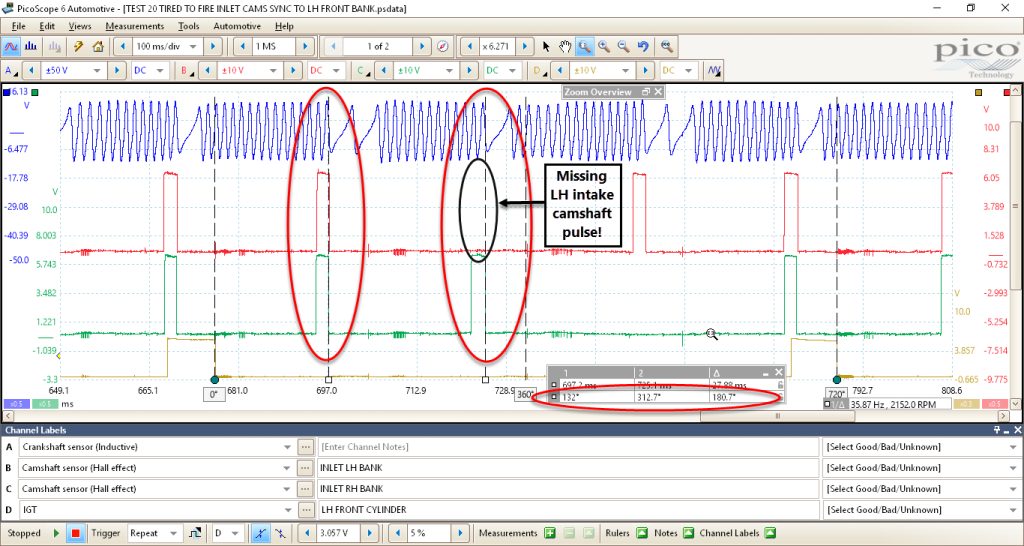Open Channel B Good/Bad/Unknown dropdown
This screenshot has width=1024, height=546.
point(1014,468)
